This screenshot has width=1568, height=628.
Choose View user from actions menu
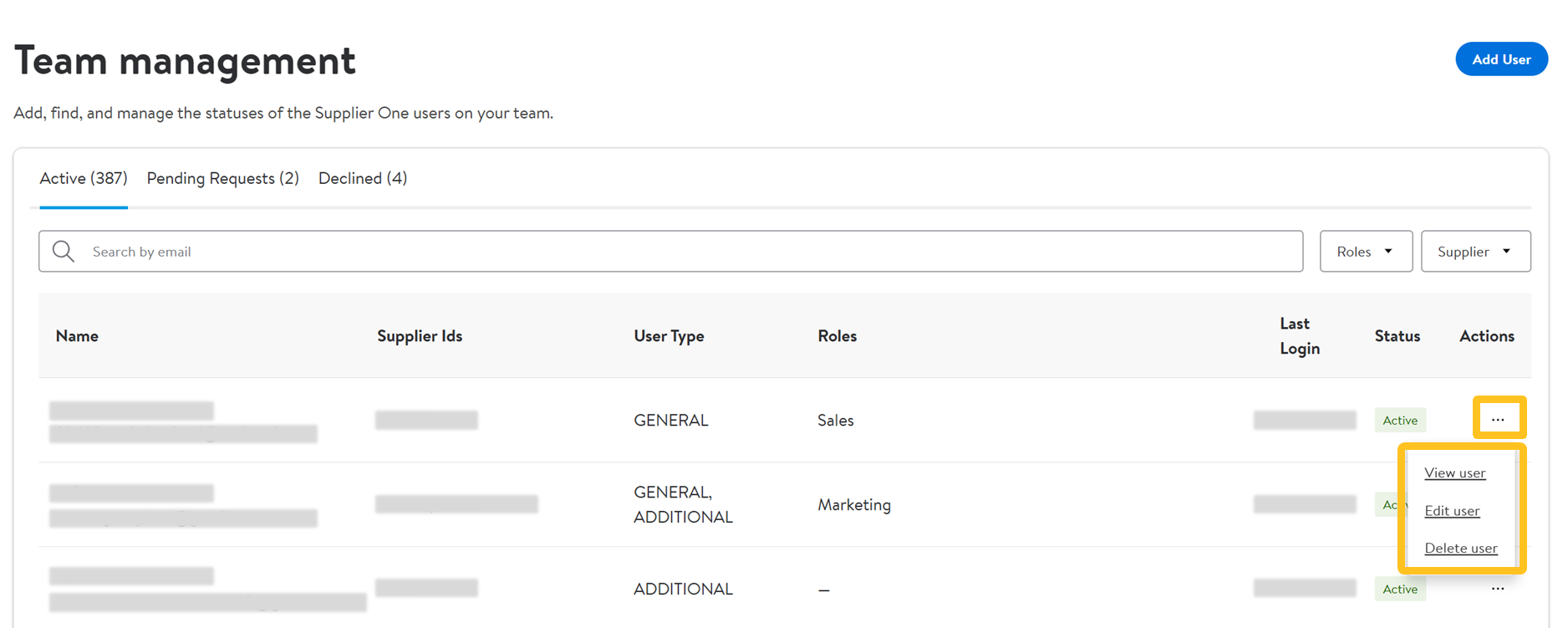[x=1454, y=473]
